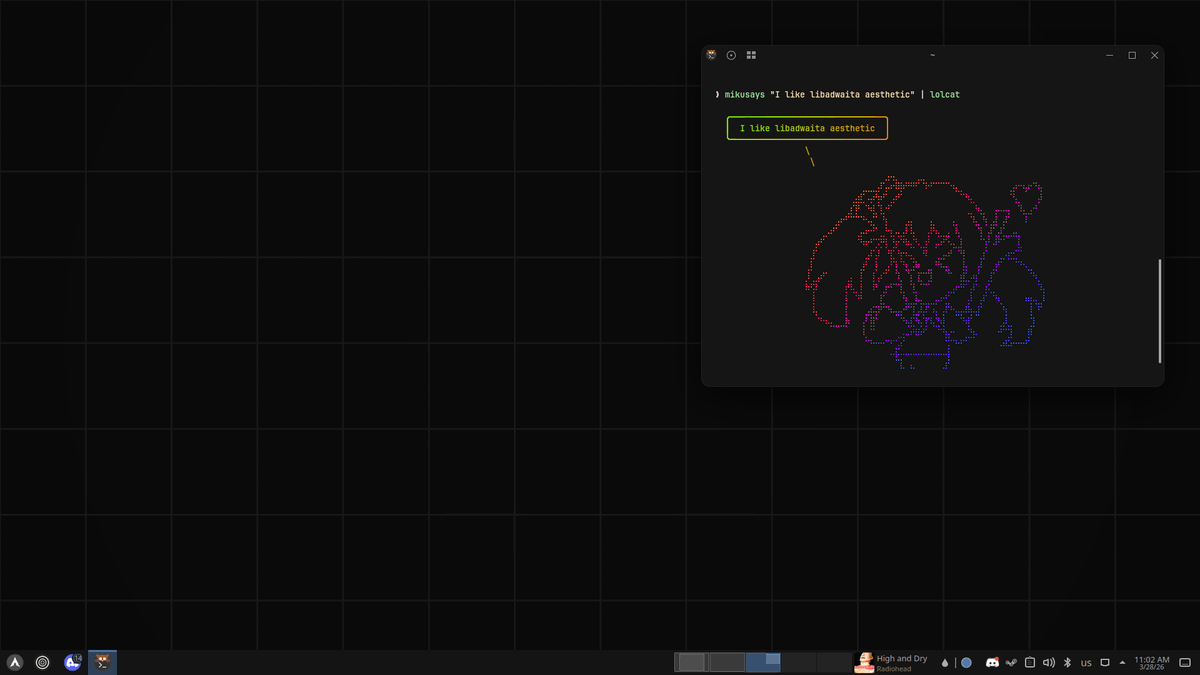Open the blue circle color swatch in tray
Image resolution: width=1200 pixels, height=675 pixels.
[x=966, y=663]
